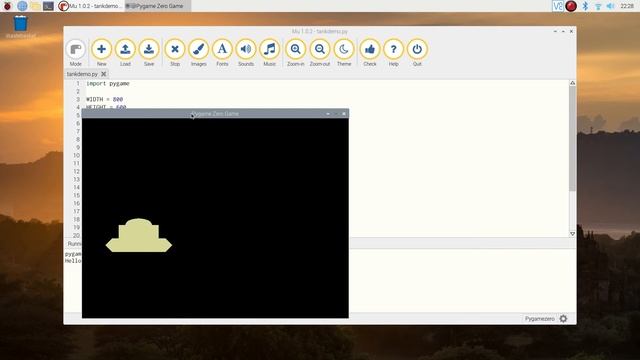Viewport: 640px width, 360px height.
Task: Quit Mu with the power button
Action: click(x=417, y=53)
